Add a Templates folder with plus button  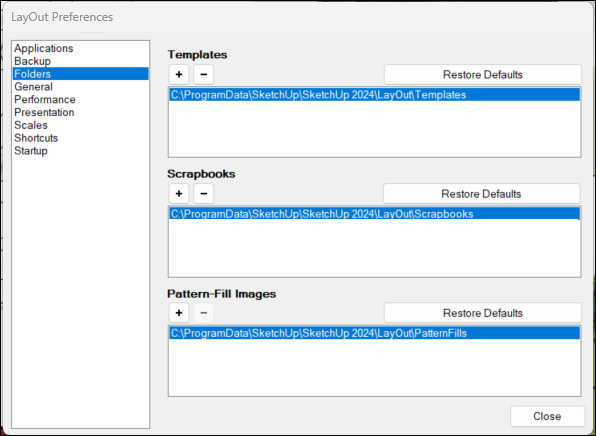pos(179,74)
